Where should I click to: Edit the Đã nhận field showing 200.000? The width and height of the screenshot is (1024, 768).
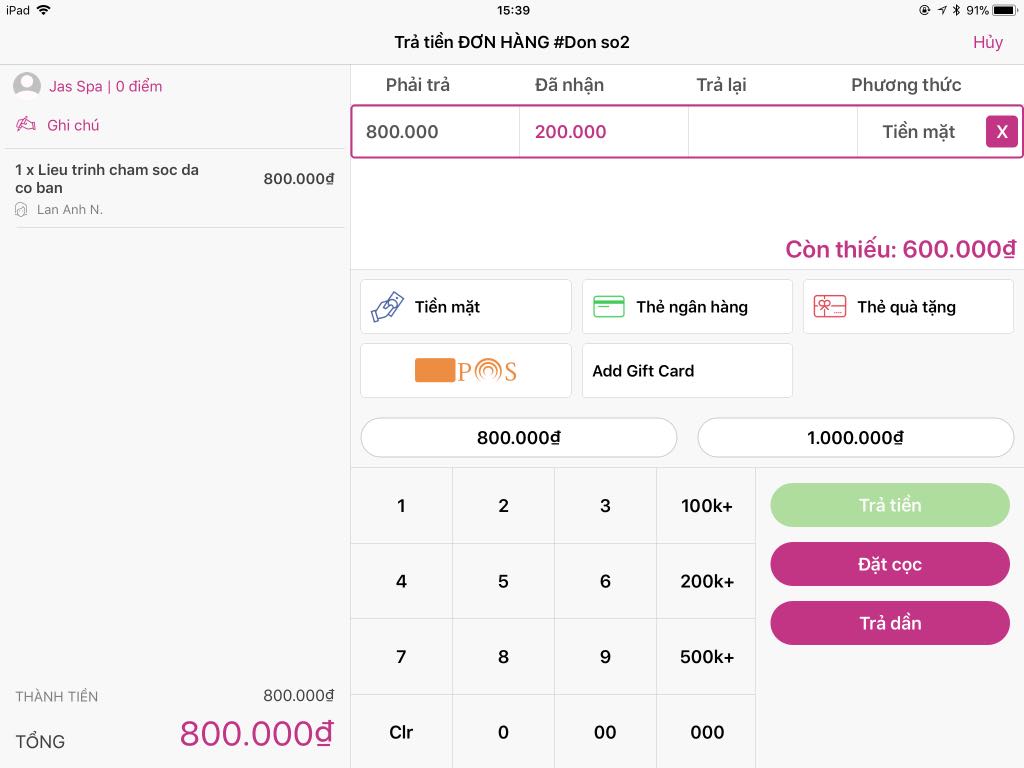[603, 132]
